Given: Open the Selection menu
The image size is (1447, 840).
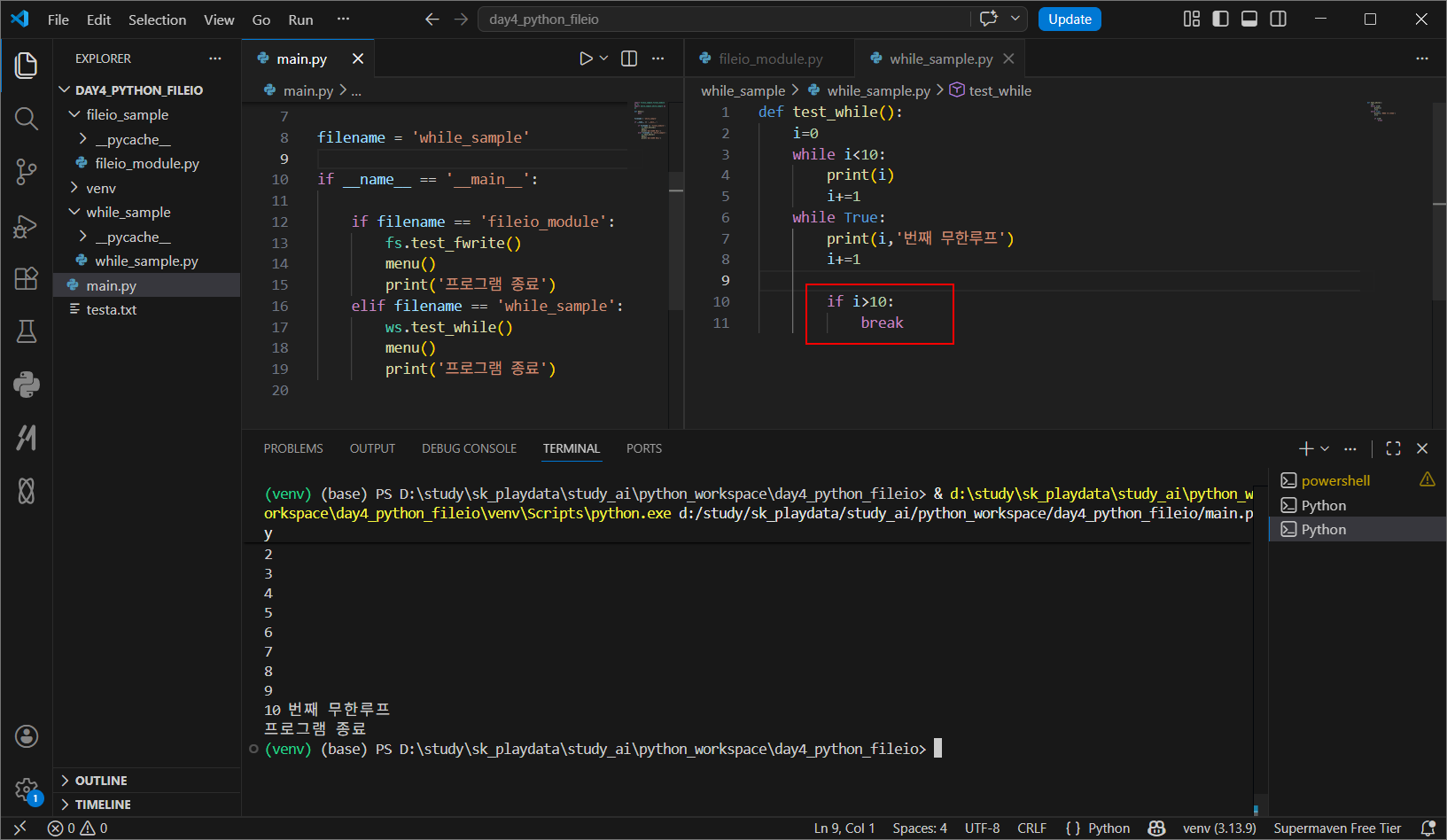Looking at the screenshot, I should pos(157,19).
